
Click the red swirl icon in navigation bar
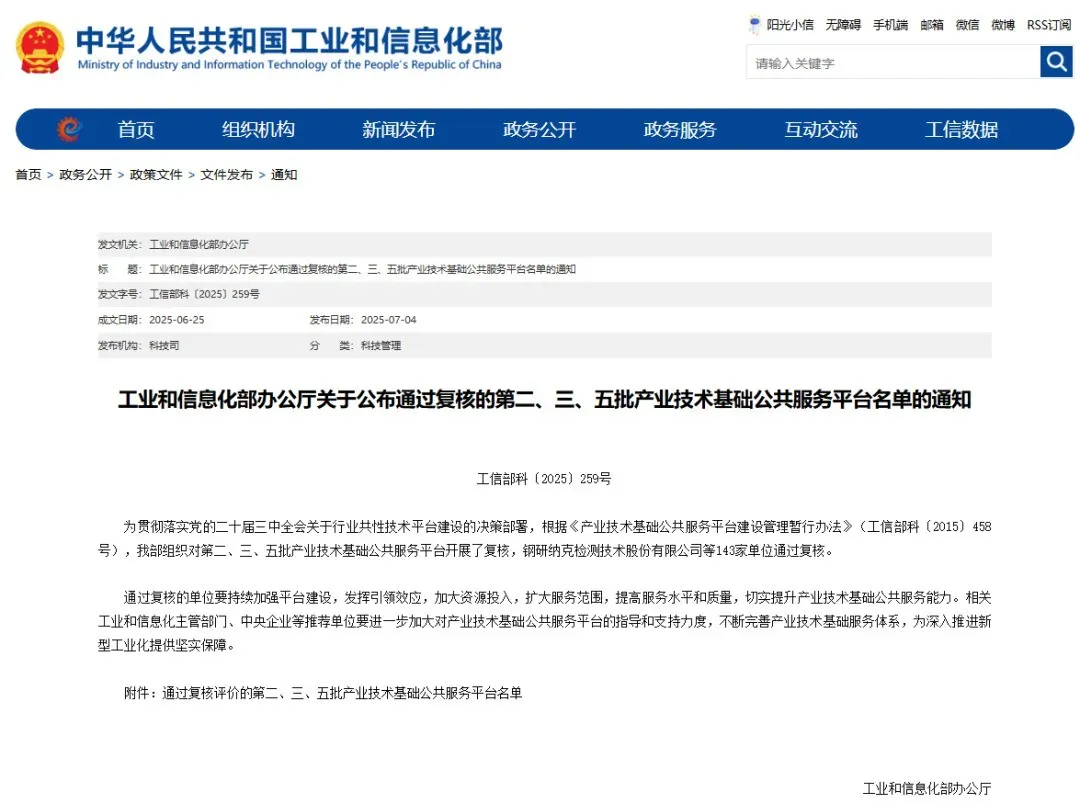[x=68, y=129]
